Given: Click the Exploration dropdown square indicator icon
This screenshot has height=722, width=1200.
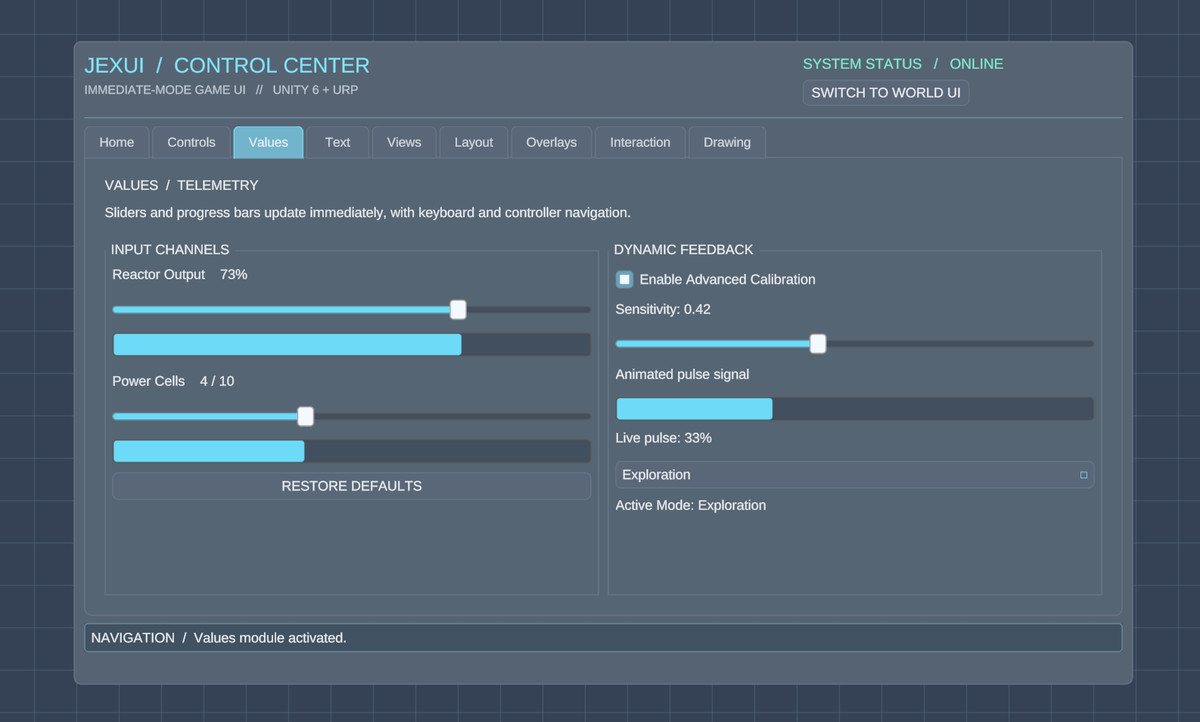Looking at the screenshot, I should (x=1083, y=475).
